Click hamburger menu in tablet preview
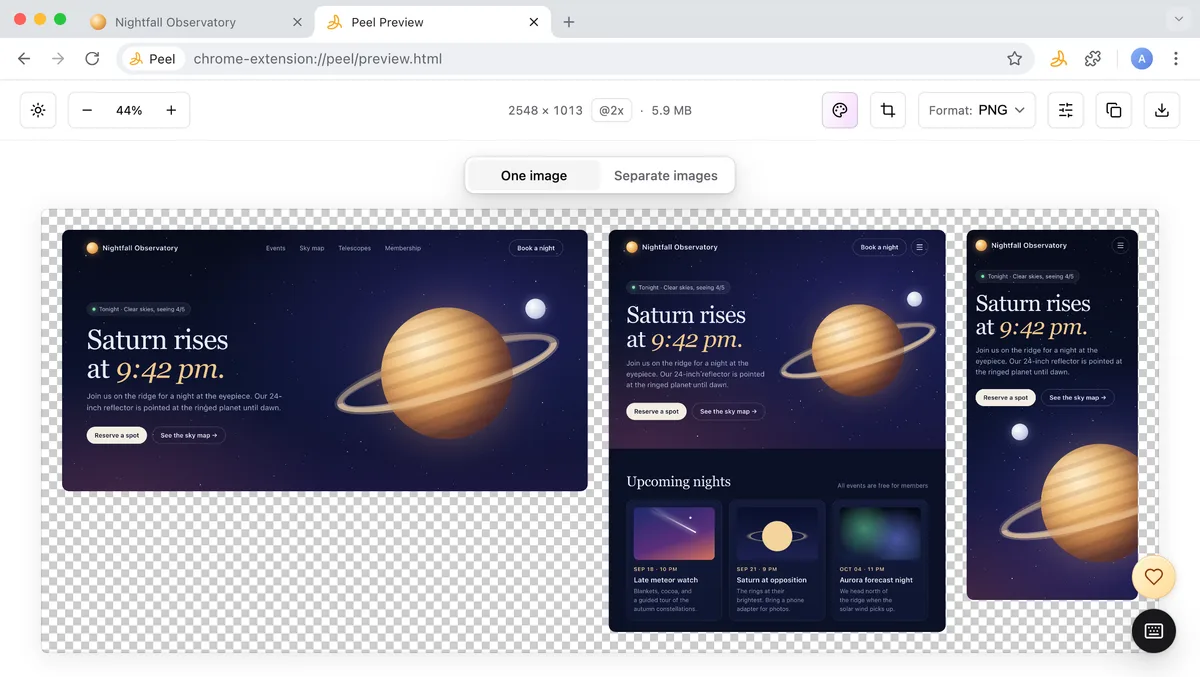 (x=920, y=247)
